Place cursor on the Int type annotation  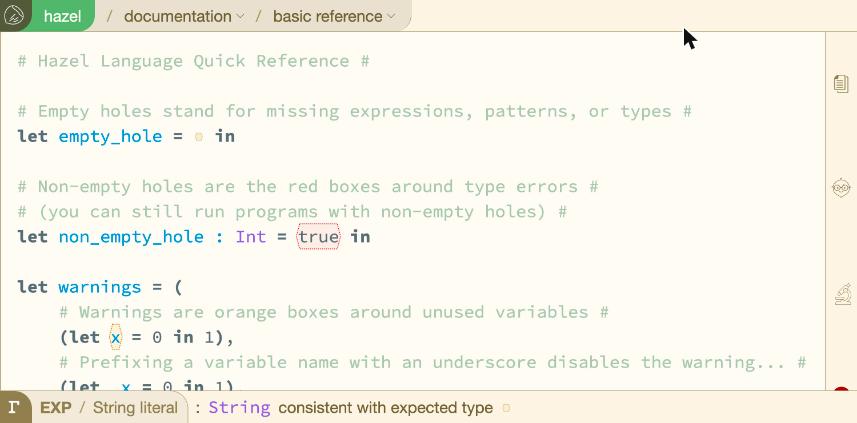coord(251,237)
